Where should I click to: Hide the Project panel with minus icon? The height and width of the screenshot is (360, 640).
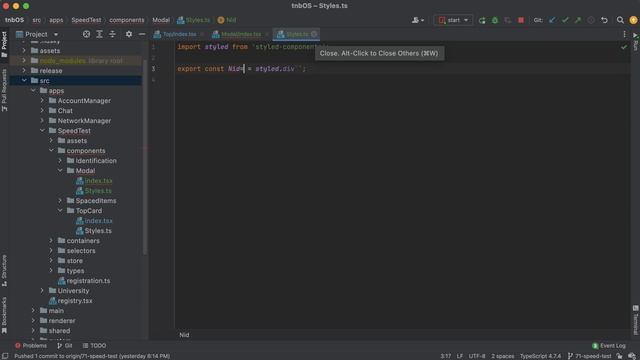(142, 34)
